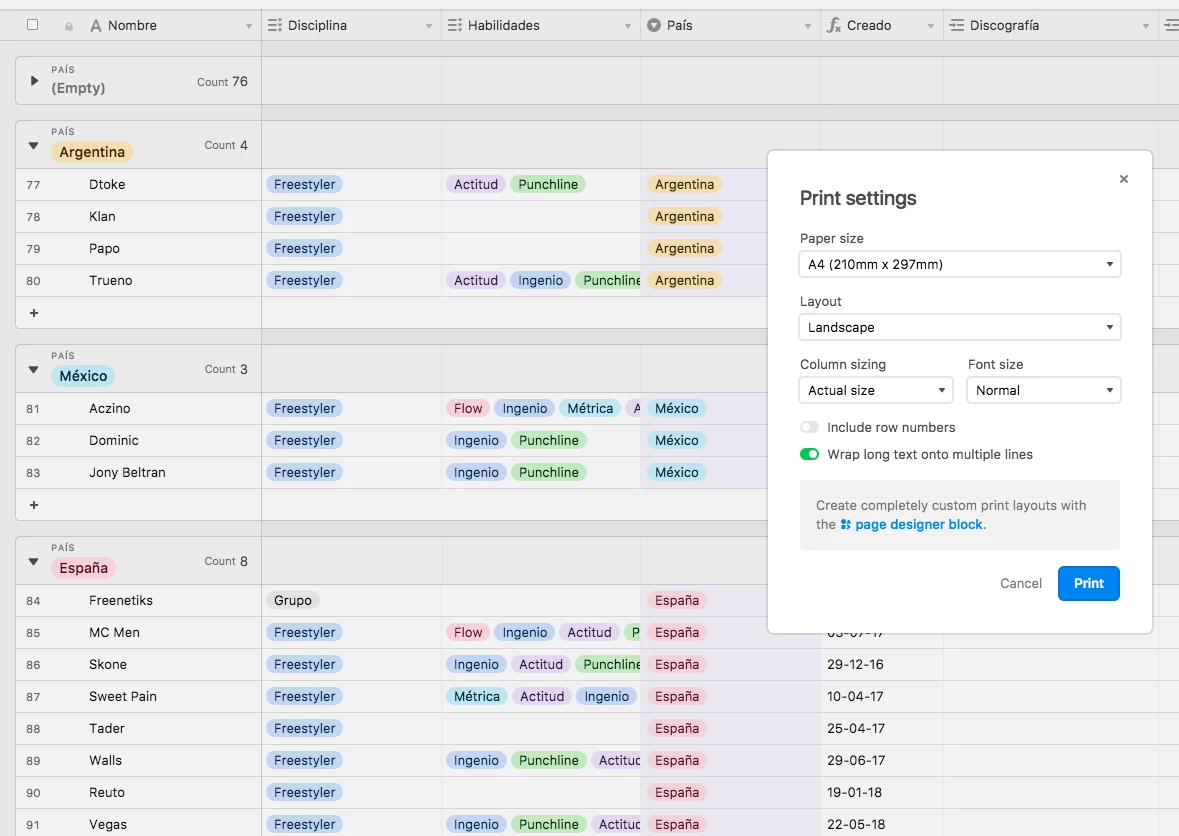Viewport: 1179px width, 836px height.
Task: Add a row to the Argentina group
Action: [34, 313]
